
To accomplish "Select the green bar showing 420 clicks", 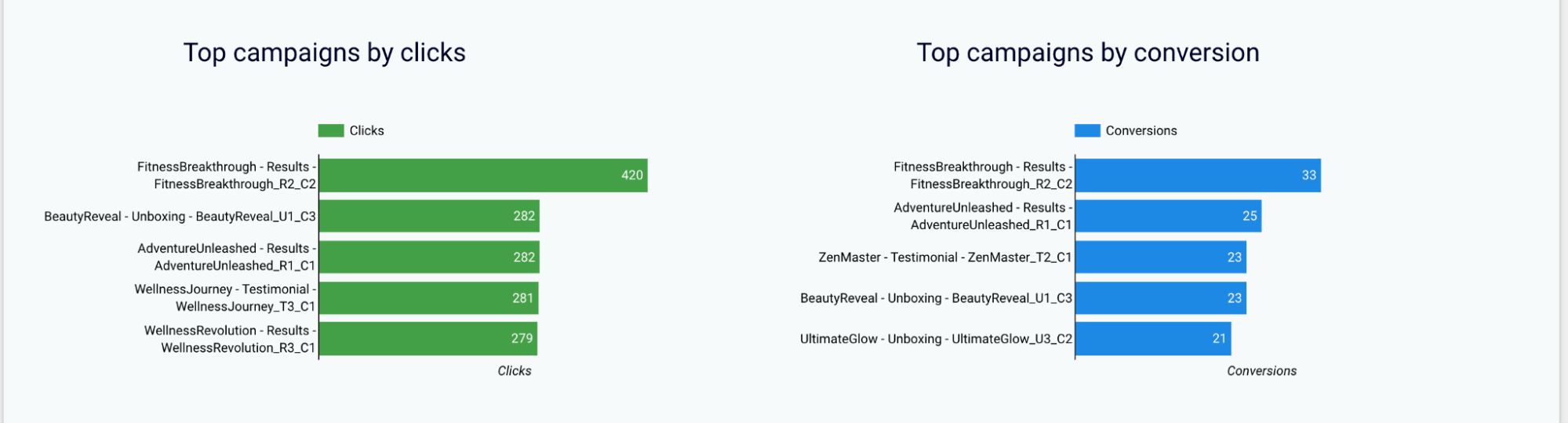I will pyautogui.click(x=482, y=175).
